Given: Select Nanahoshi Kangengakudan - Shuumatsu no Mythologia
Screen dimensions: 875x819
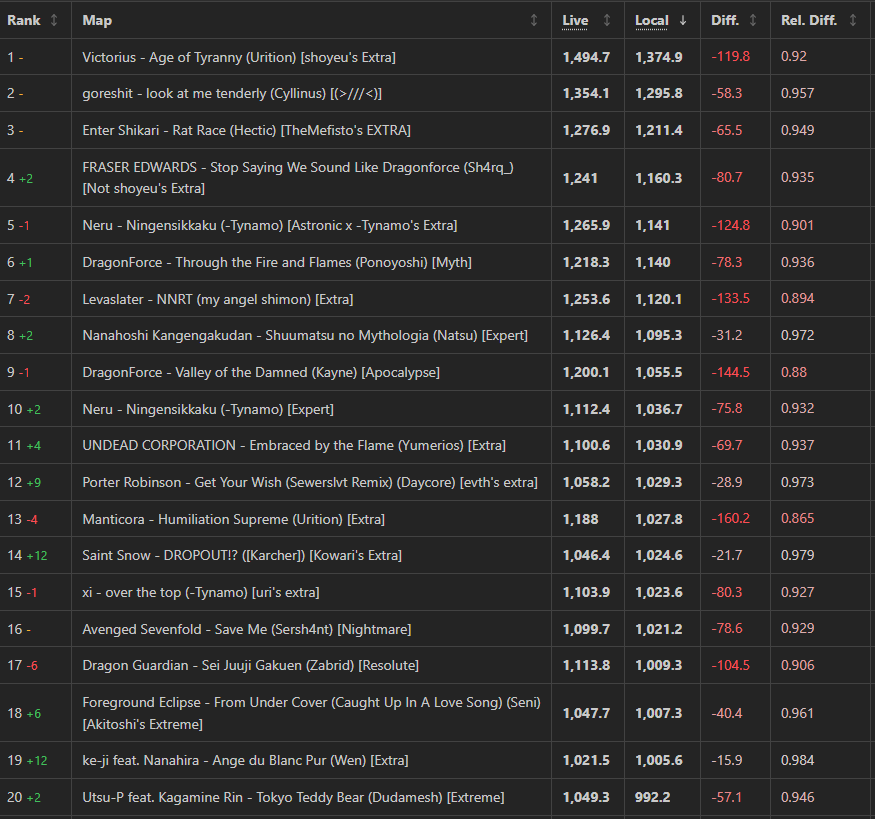Looking at the screenshot, I should point(305,335).
